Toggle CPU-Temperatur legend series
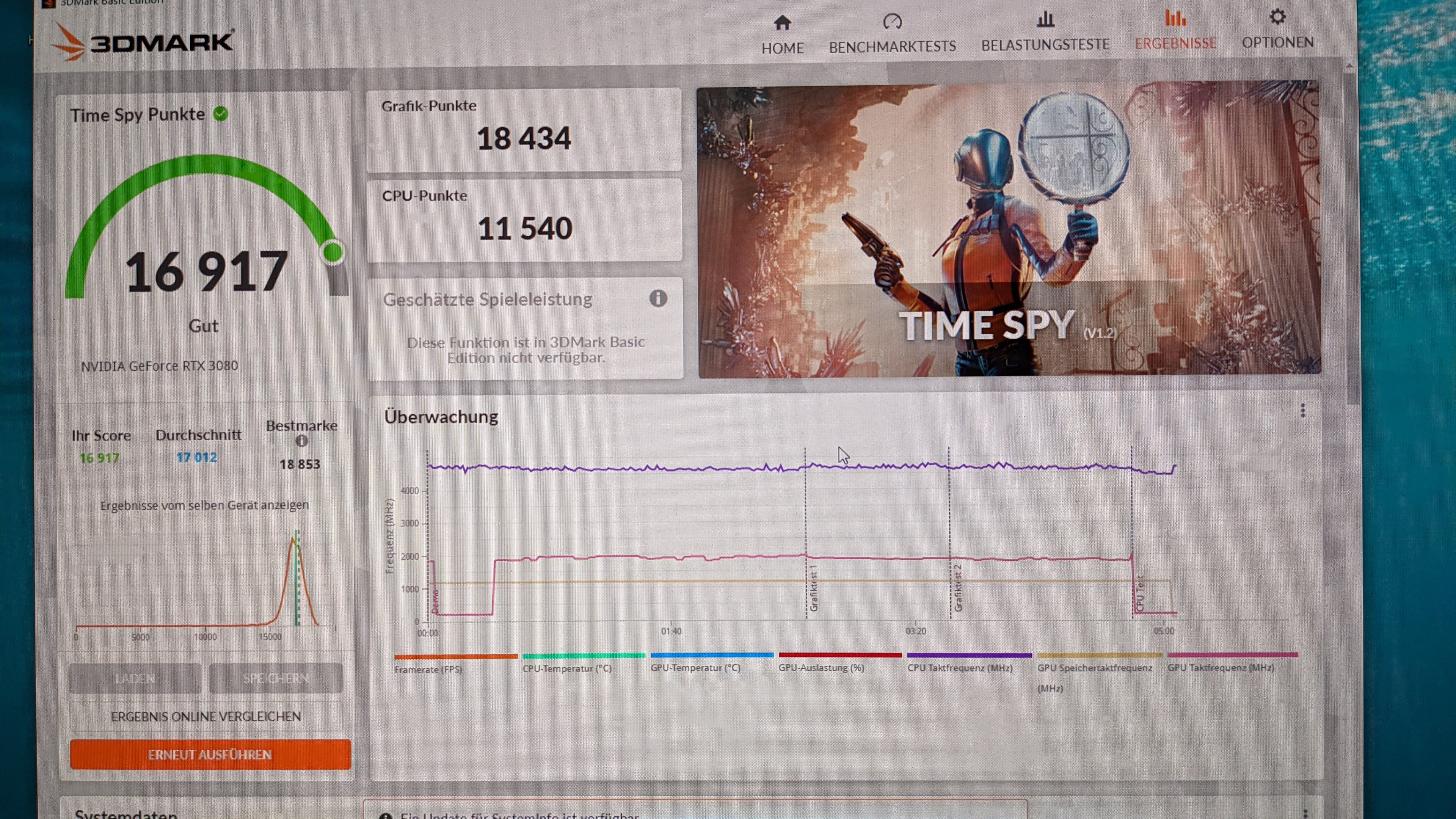This screenshot has height=819, width=1456. pyautogui.click(x=566, y=668)
